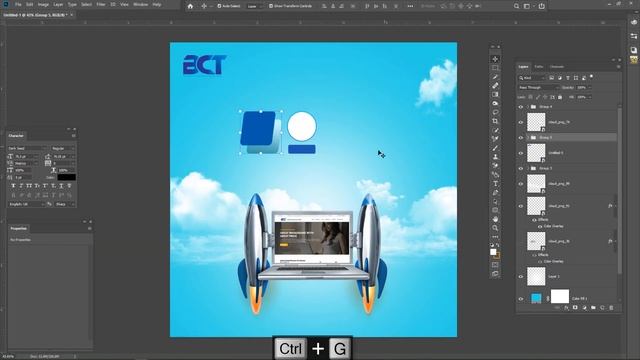640x360 pixels.
Task: Click the share icon in top bar
Action: [542, 6]
